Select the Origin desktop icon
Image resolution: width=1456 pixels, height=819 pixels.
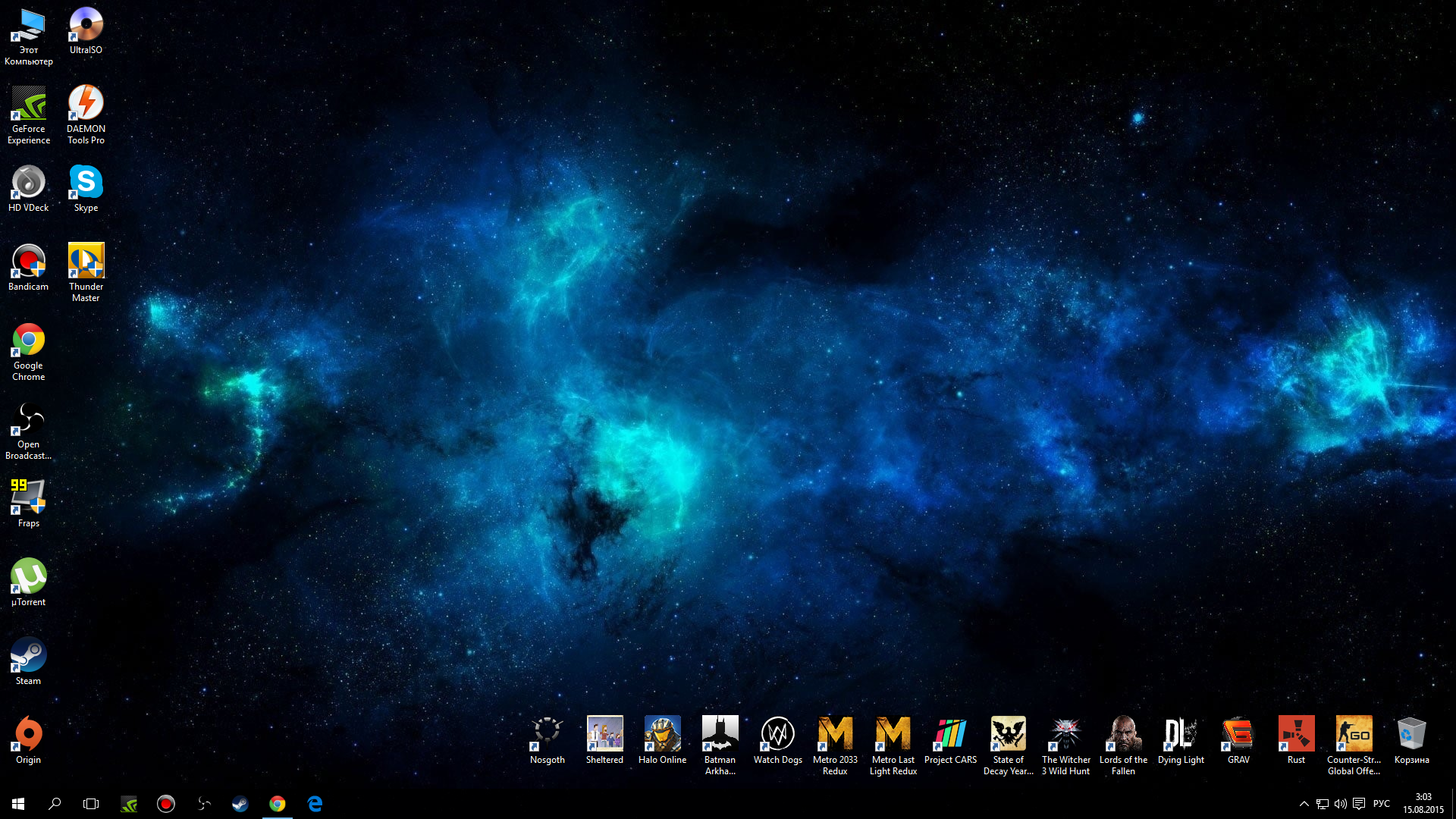(x=28, y=740)
